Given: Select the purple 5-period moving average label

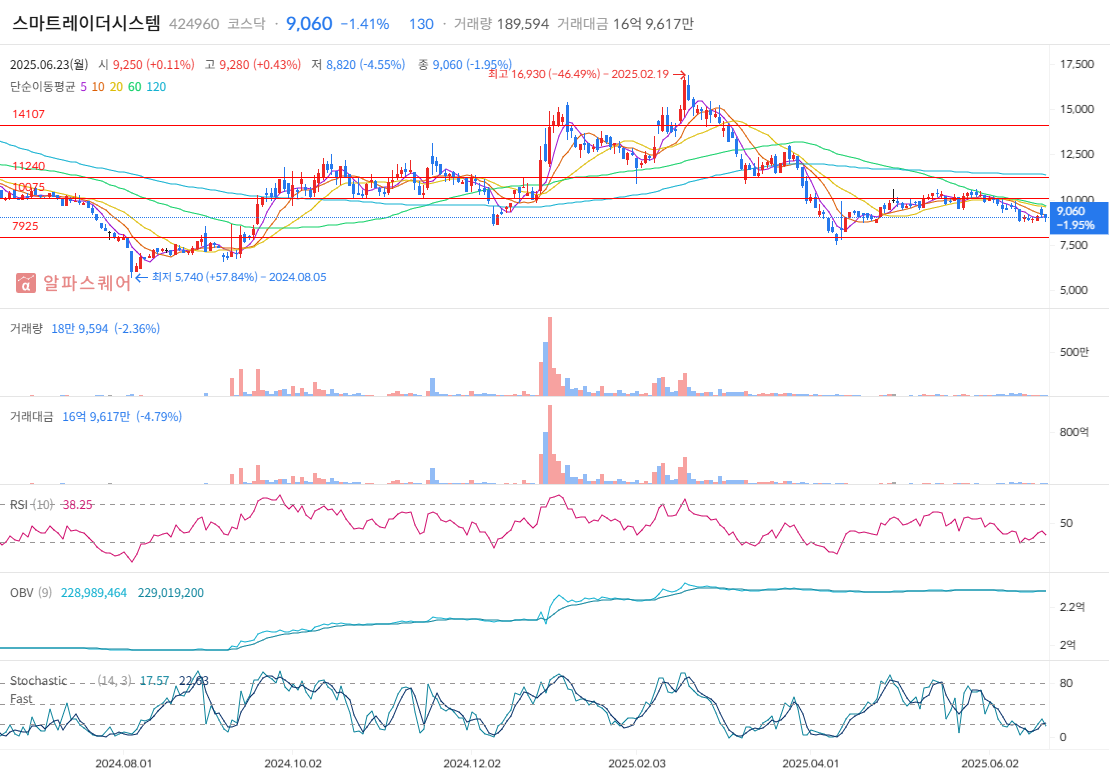Looking at the screenshot, I should click(84, 86).
